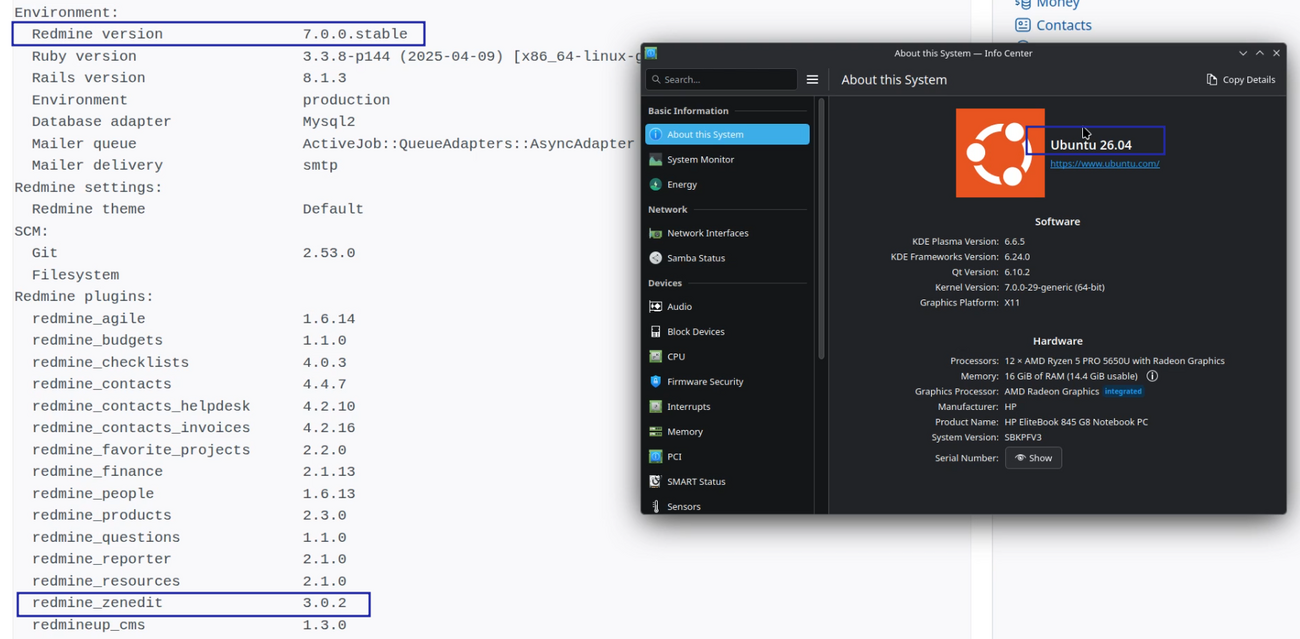Click the redmine_questions plugin name

tap(106, 538)
